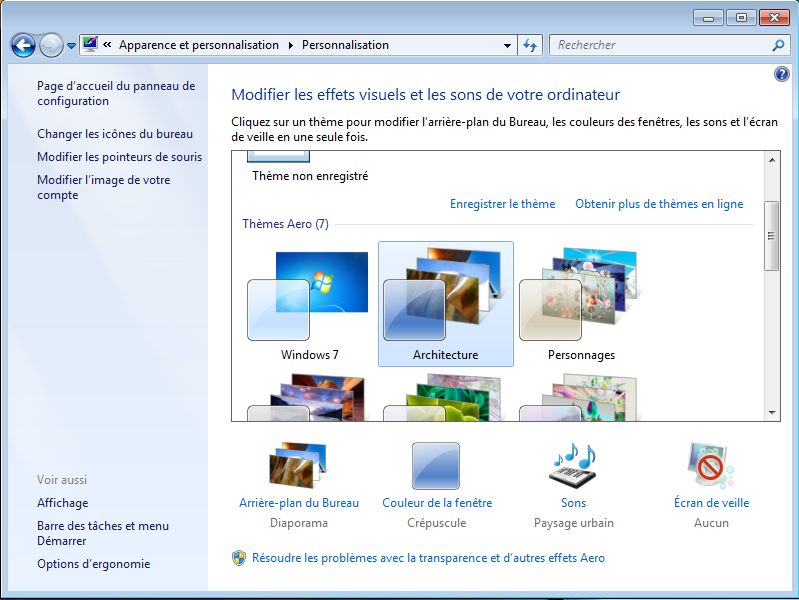Screen dimensions: 799x600
Task: Maximize the Personnalisation window
Action: [741, 18]
